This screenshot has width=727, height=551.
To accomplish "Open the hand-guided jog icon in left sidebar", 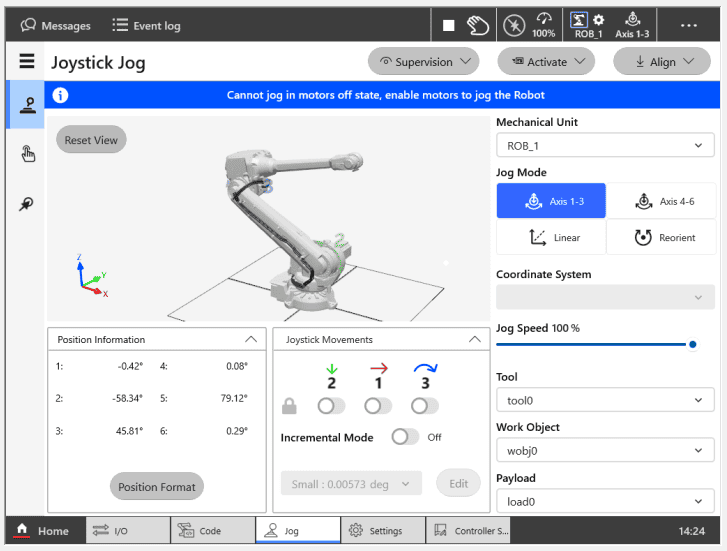I will click(27, 153).
